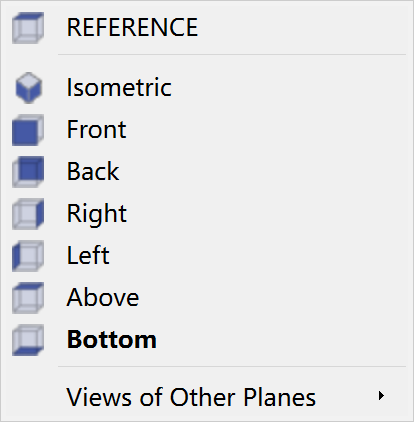Pick the Back view text
414x422 pixels.
tap(93, 171)
